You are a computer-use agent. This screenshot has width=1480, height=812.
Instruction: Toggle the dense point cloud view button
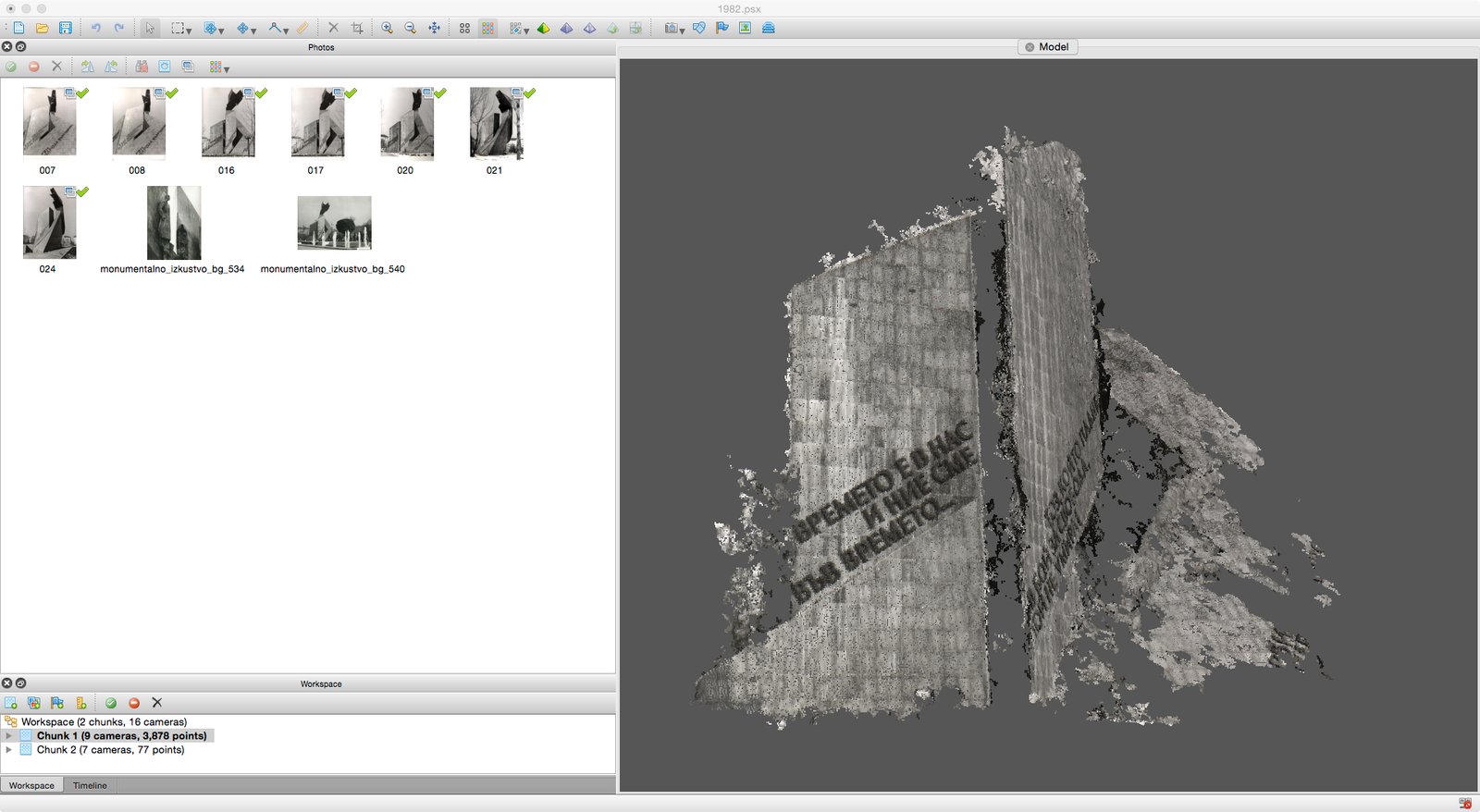tap(487, 28)
